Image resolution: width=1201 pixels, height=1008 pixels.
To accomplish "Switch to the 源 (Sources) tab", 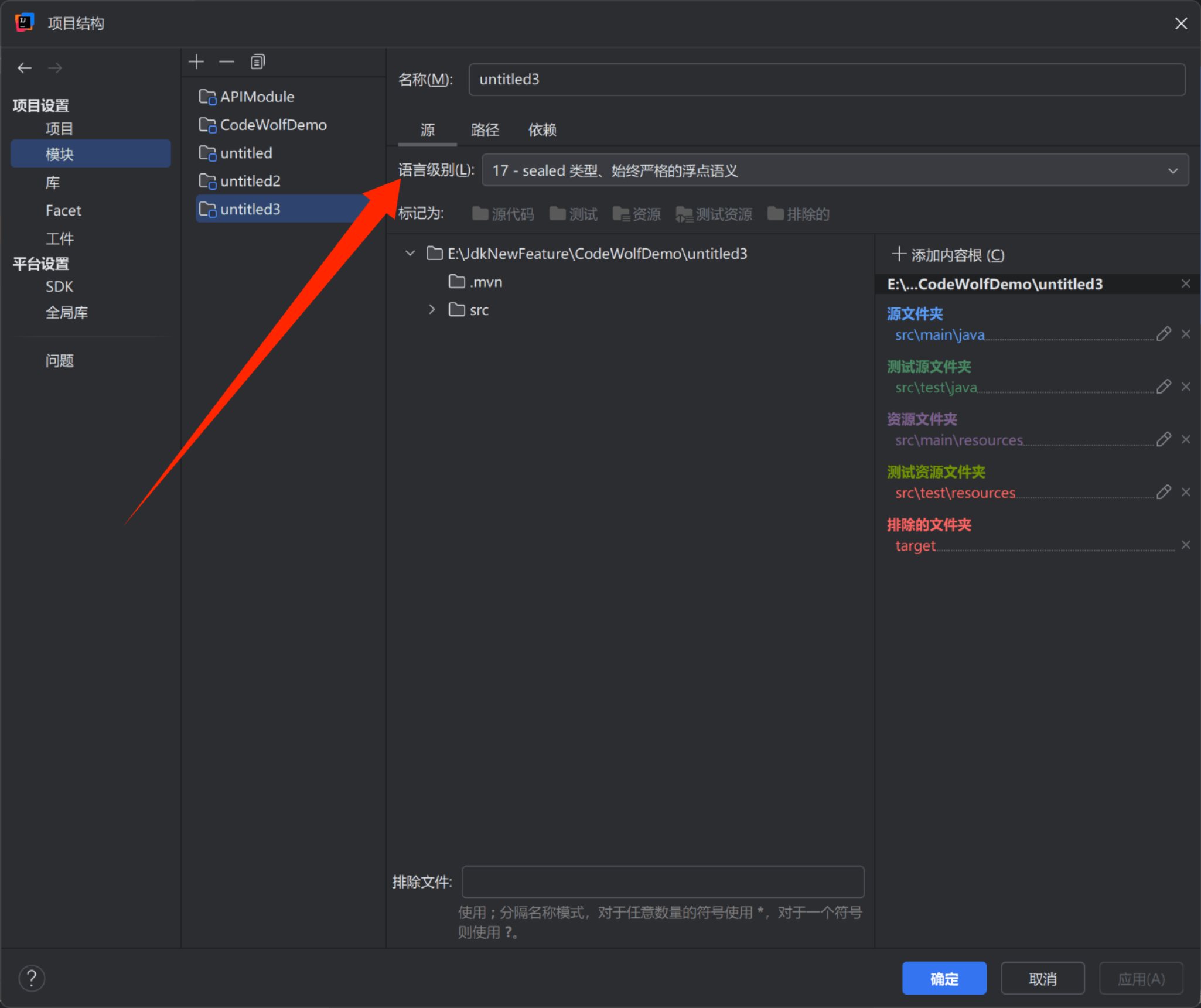I will pyautogui.click(x=428, y=130).
